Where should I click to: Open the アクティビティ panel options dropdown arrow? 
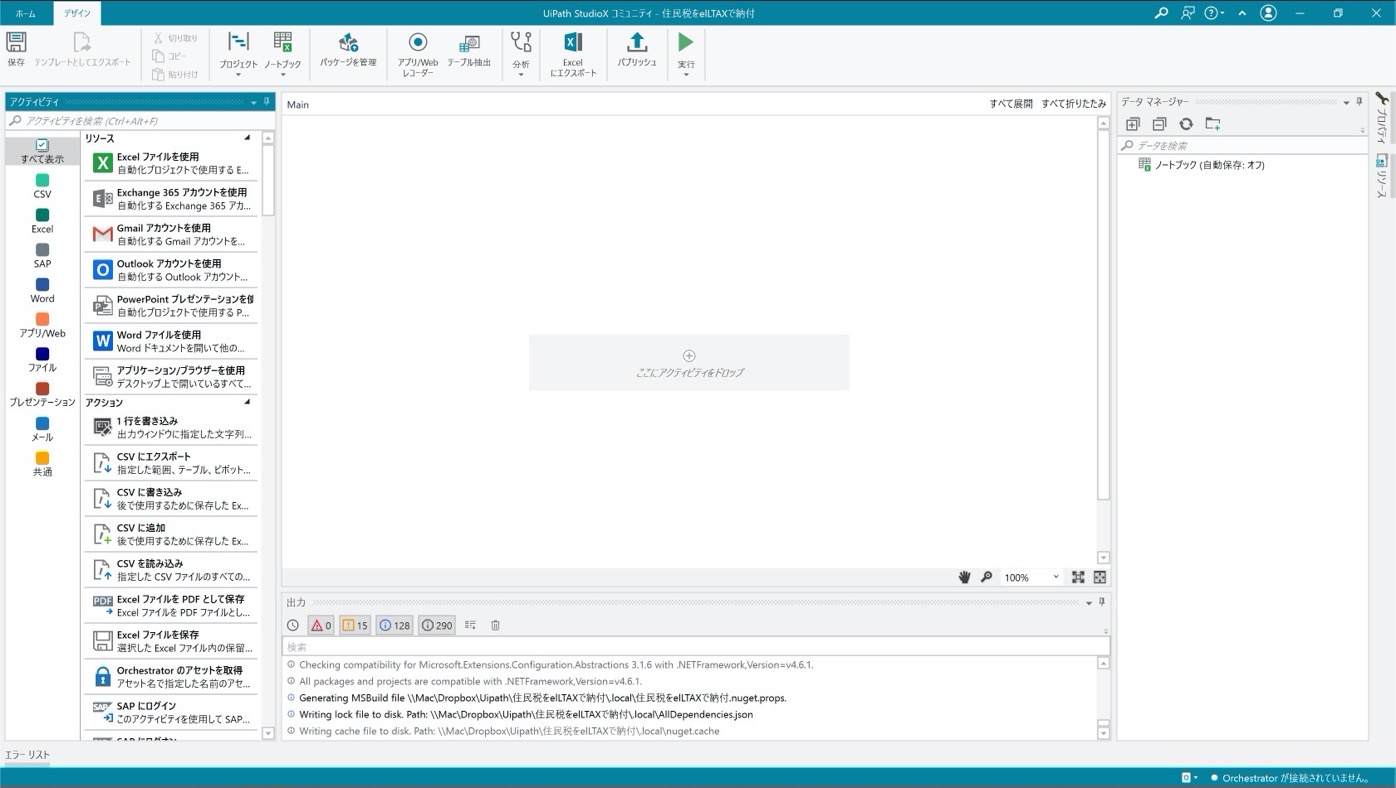coord(253,102)
